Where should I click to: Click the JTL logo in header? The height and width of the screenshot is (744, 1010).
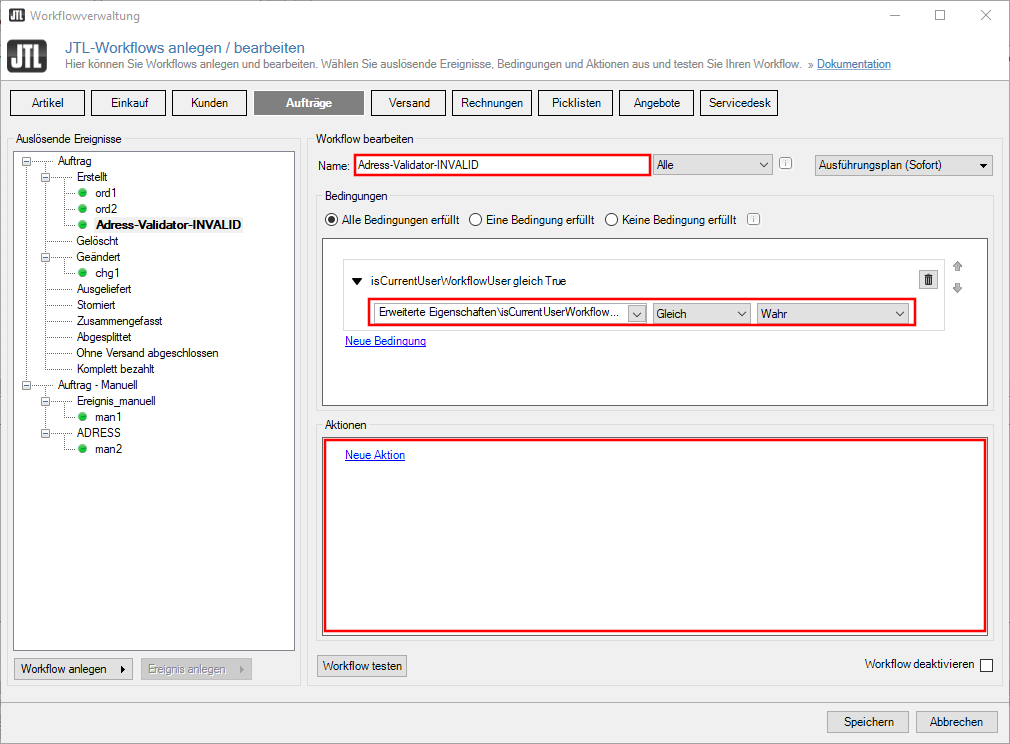coord(27,55)
